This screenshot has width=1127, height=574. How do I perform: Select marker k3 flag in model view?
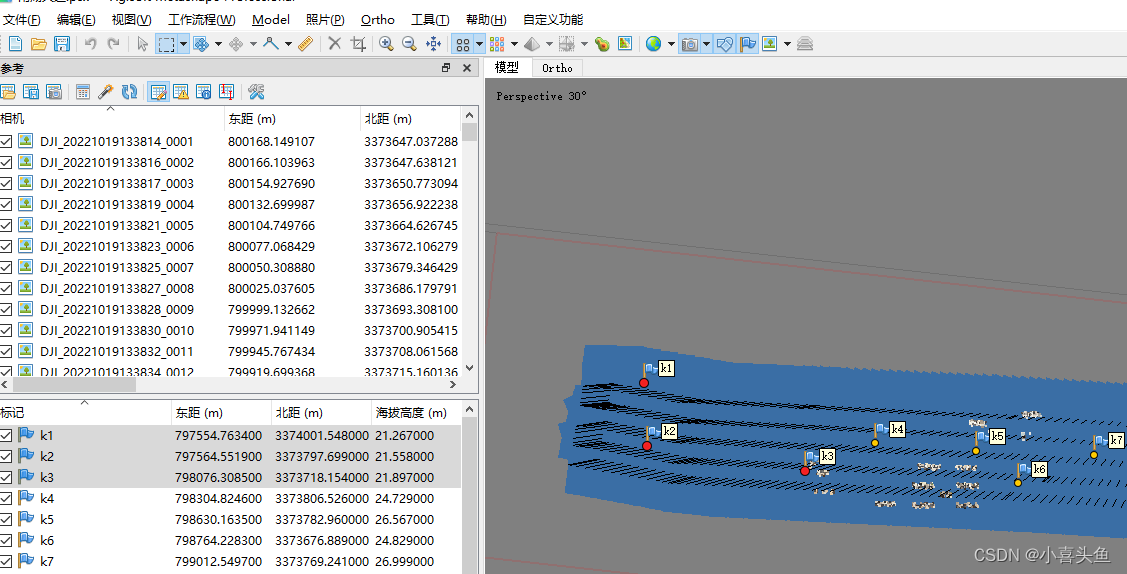point(810,458)
